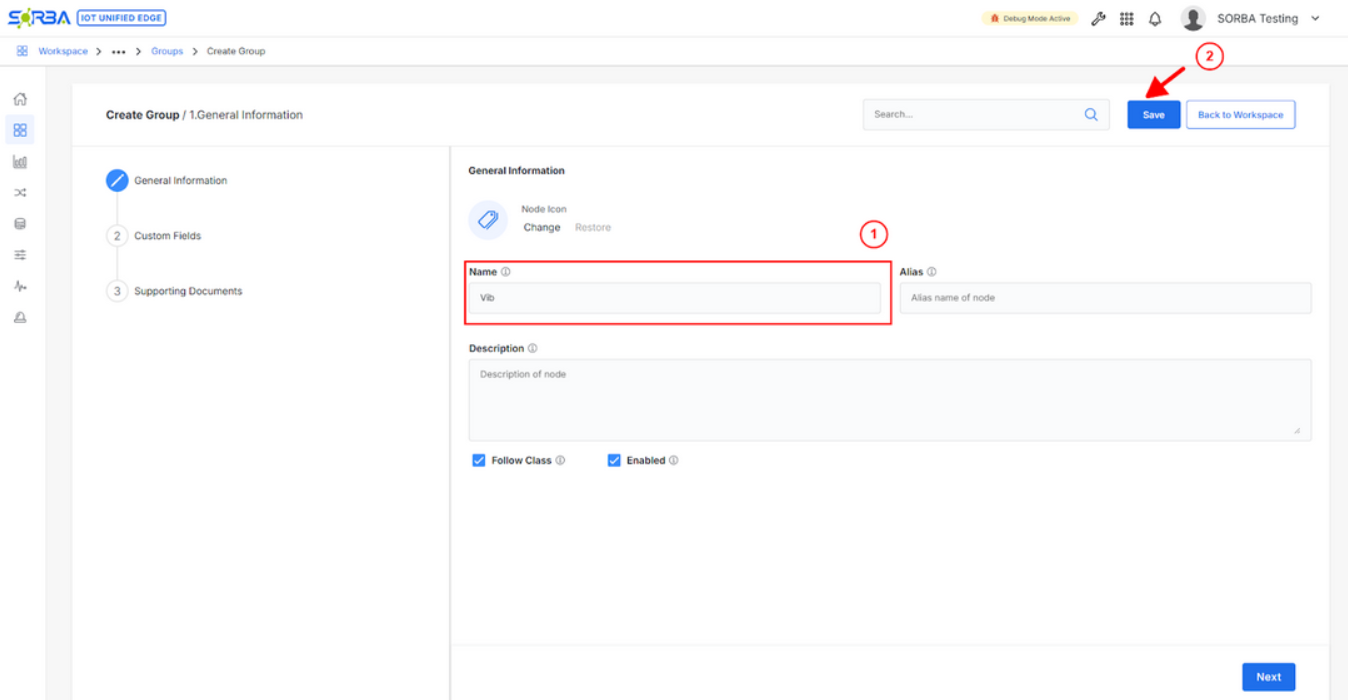
Task: Click the Alias input field
Action: tap(1105, 298)
